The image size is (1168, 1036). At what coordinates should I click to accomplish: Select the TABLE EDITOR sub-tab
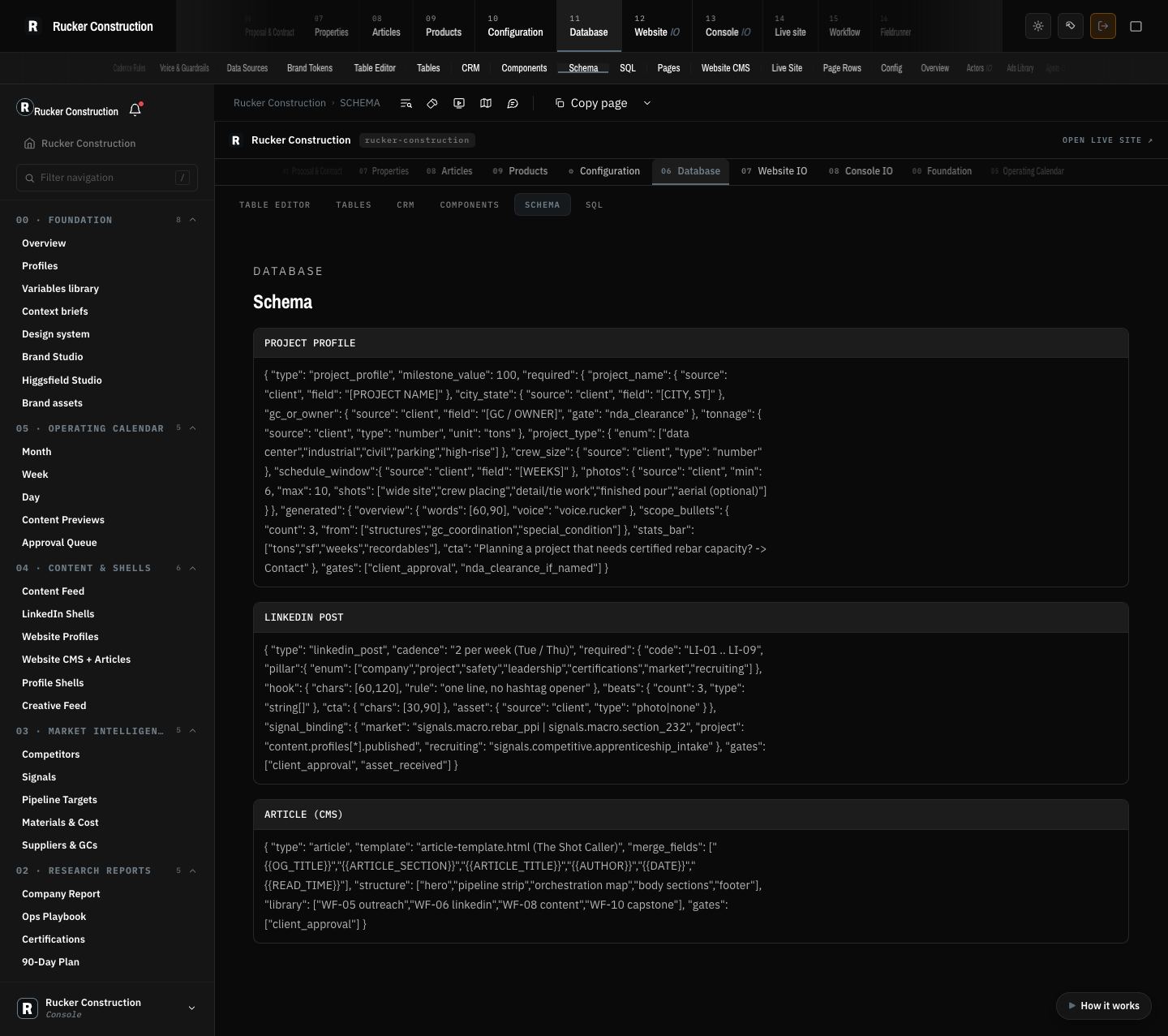click(275, 205)
